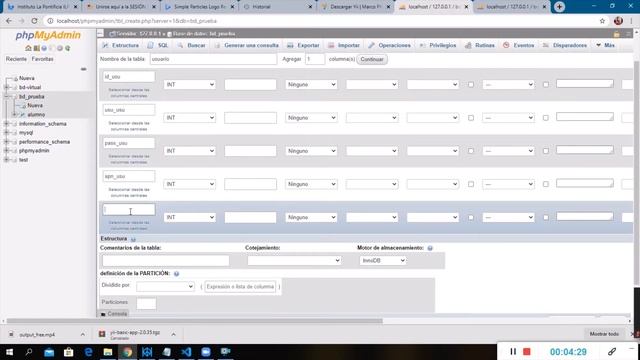Bookmark page with star icon
The width and height of the screenshot is (640, 360).
click(602, 21)
